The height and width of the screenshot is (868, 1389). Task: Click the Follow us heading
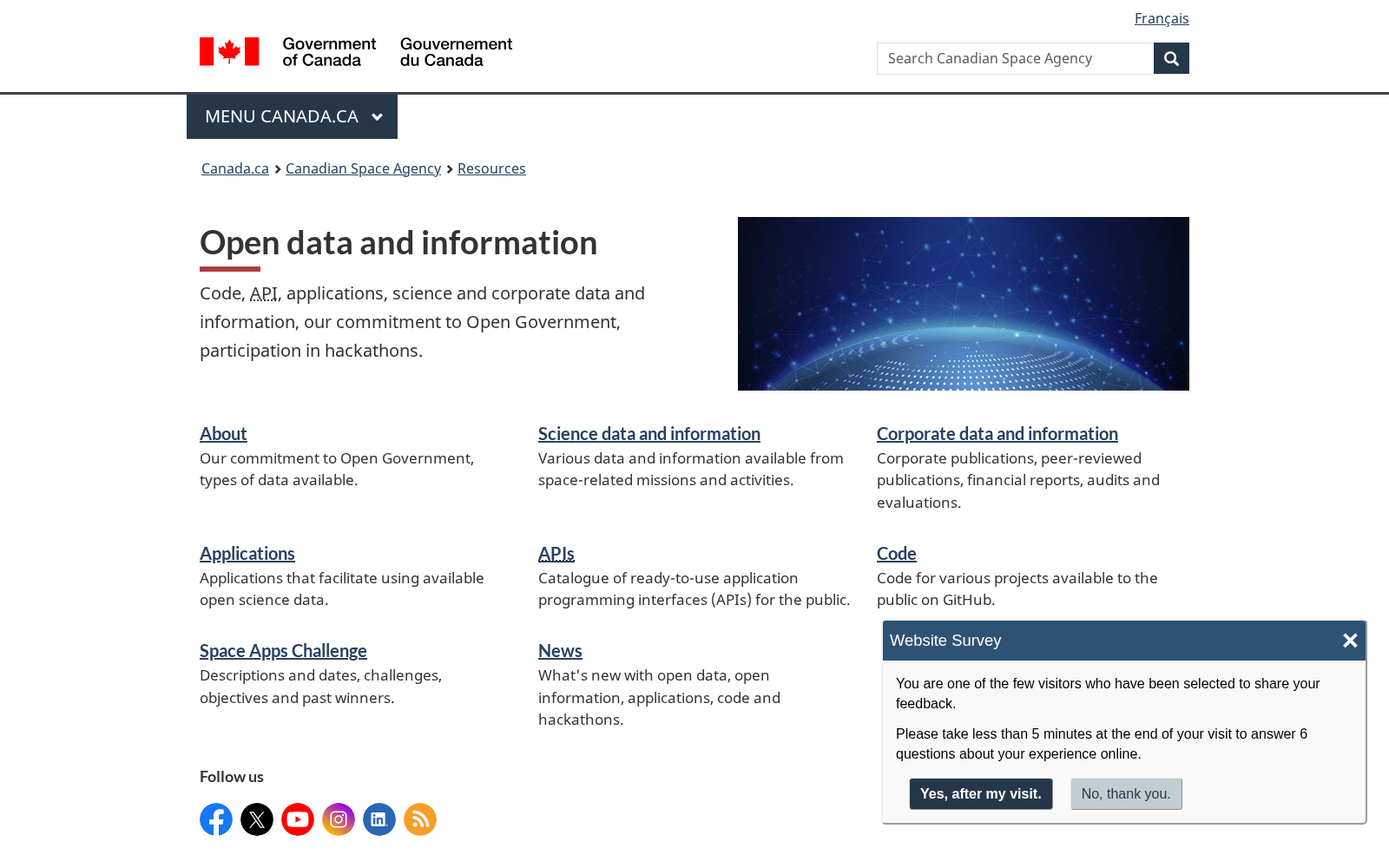pos(232,777)
